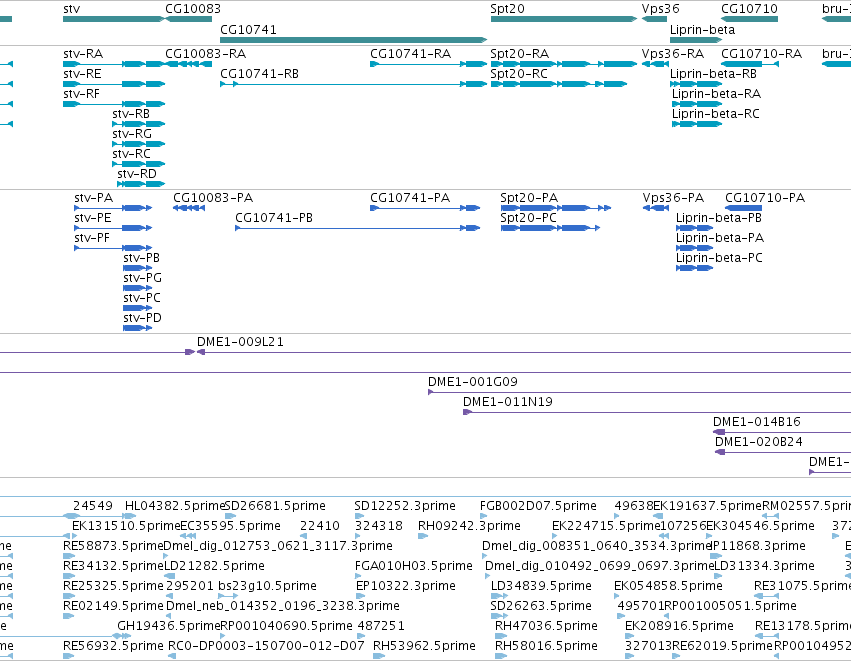
Task: Select the CG10710 gene bar
Action: pyautogui.click(x=750, y=19)
